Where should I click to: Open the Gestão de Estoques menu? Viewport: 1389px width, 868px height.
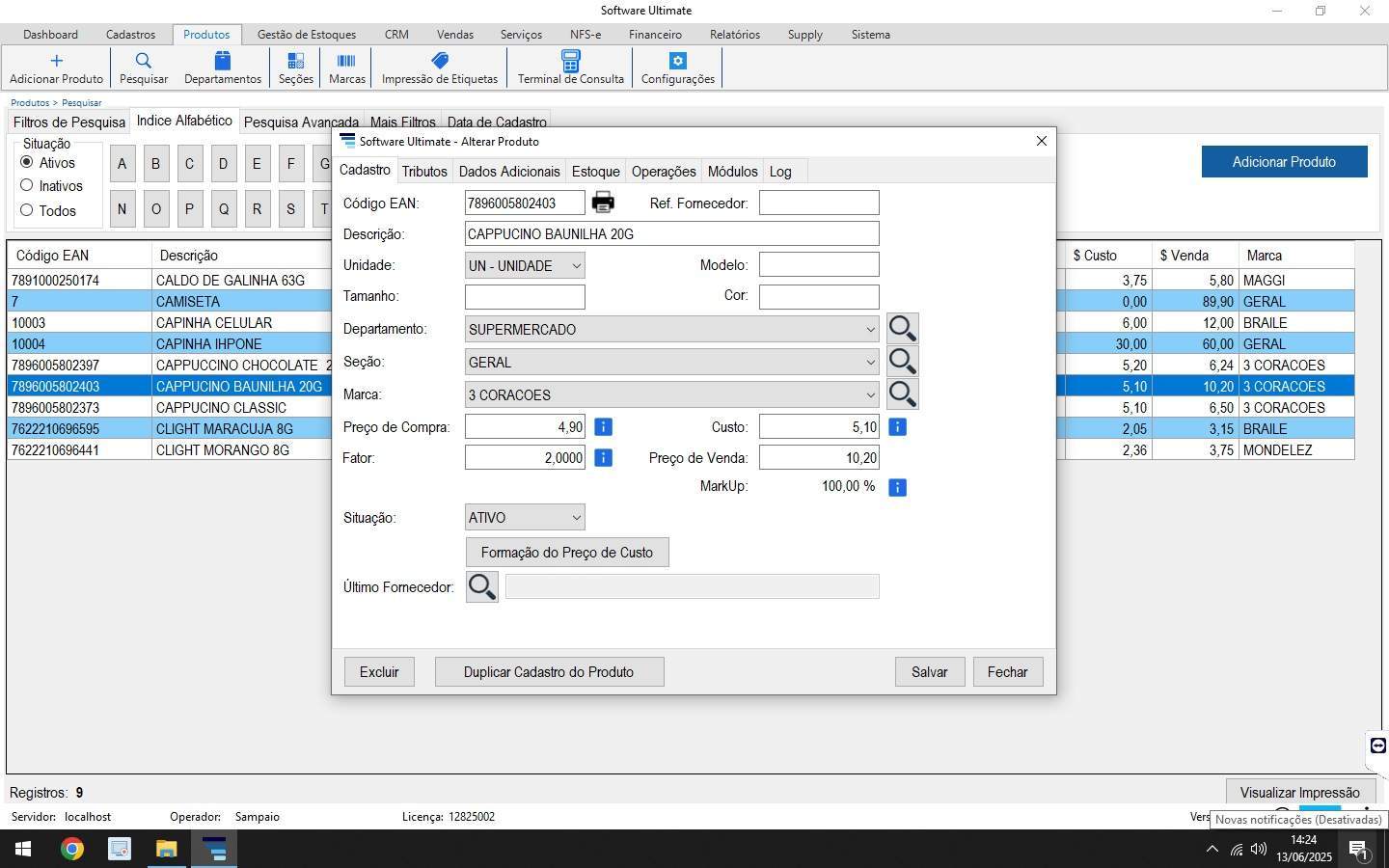(x=307, y=35)
